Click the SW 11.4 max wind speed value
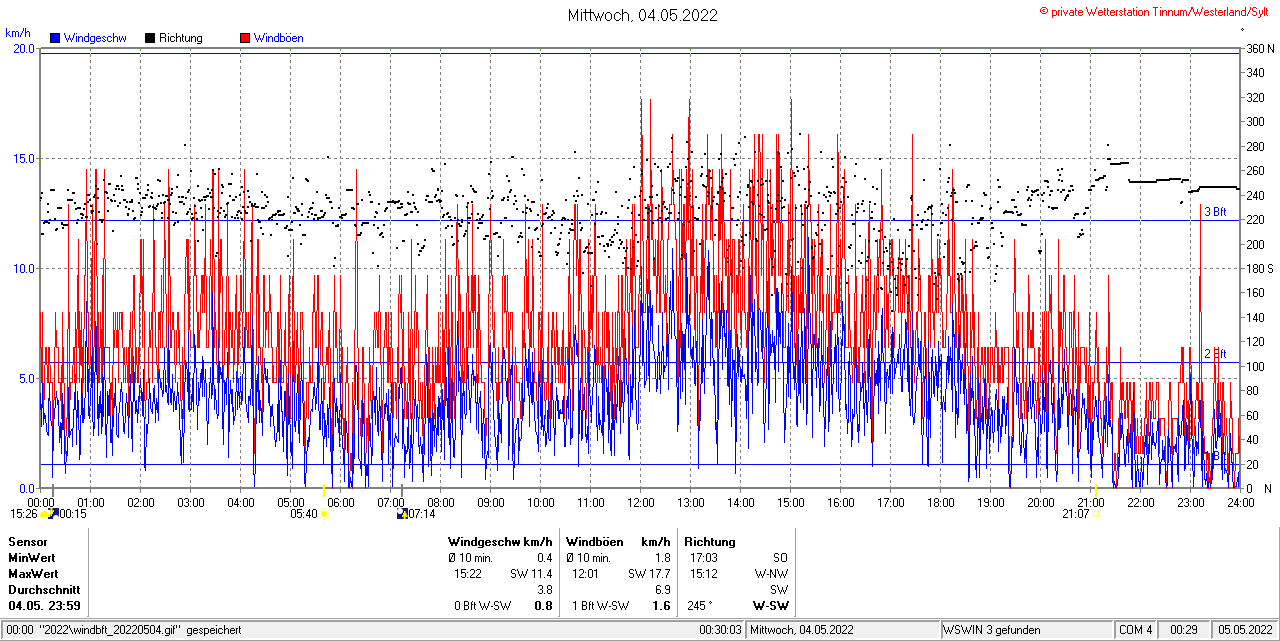The width and height of the screenshot is (1280, 641). [531, 574]
